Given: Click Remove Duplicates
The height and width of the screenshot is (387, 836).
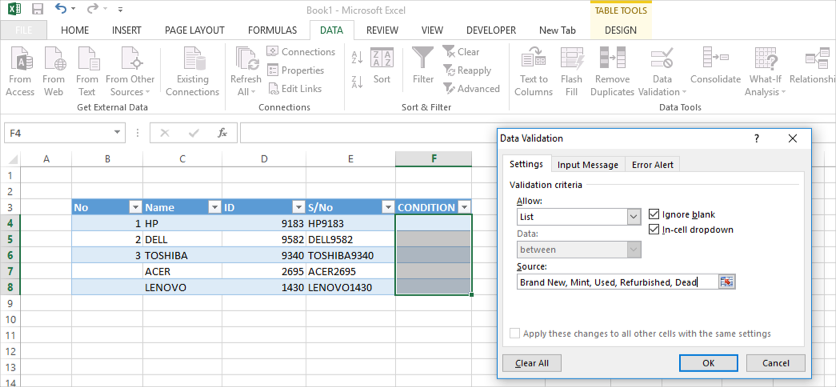Looking at the screenshot, I should coord(612,71).
